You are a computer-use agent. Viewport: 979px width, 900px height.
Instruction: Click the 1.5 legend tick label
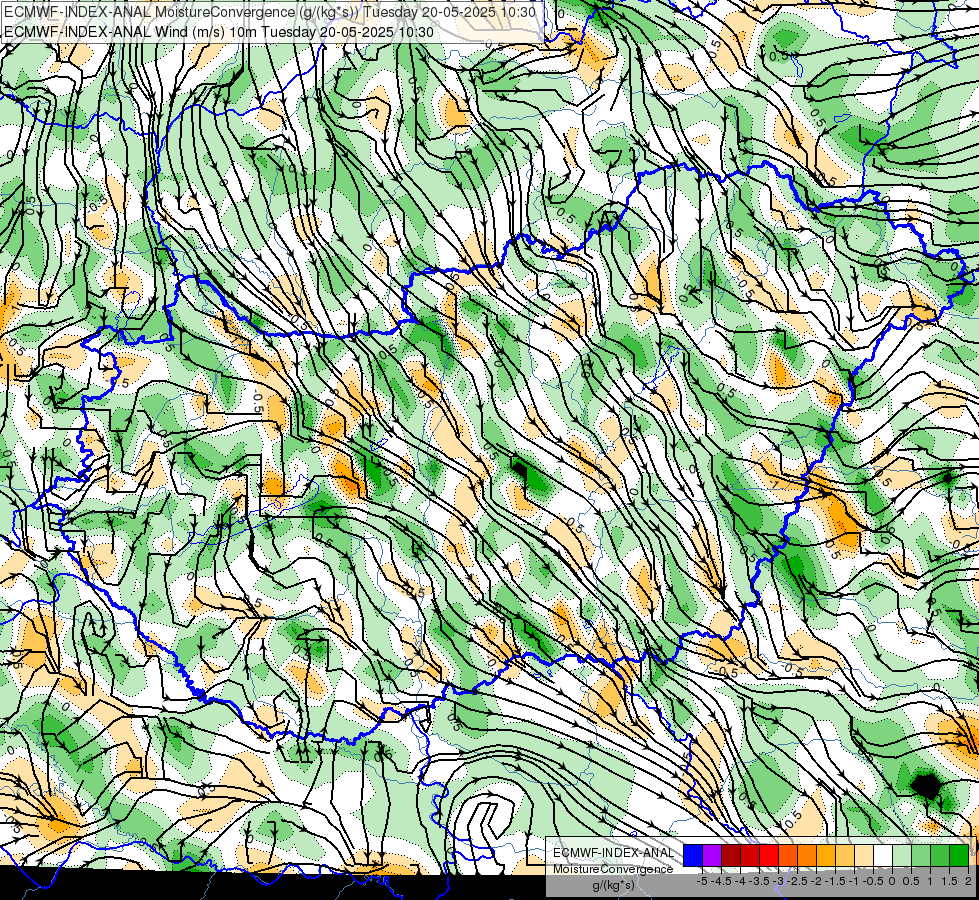pos(948,881)
